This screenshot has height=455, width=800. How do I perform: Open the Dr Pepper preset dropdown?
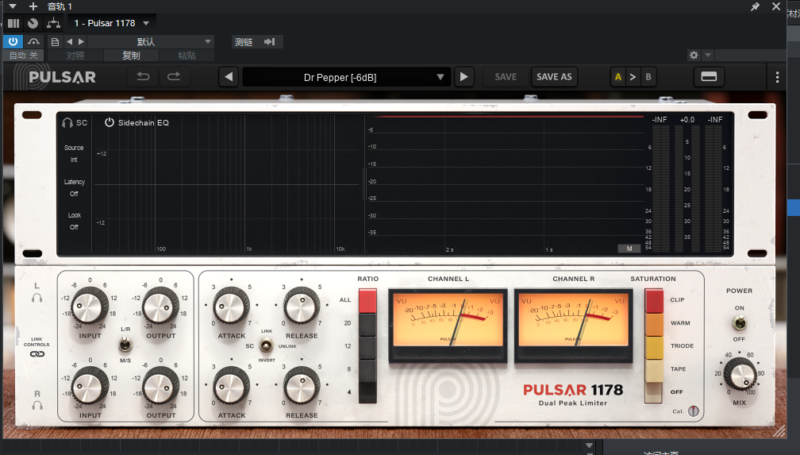click(346, 77)
